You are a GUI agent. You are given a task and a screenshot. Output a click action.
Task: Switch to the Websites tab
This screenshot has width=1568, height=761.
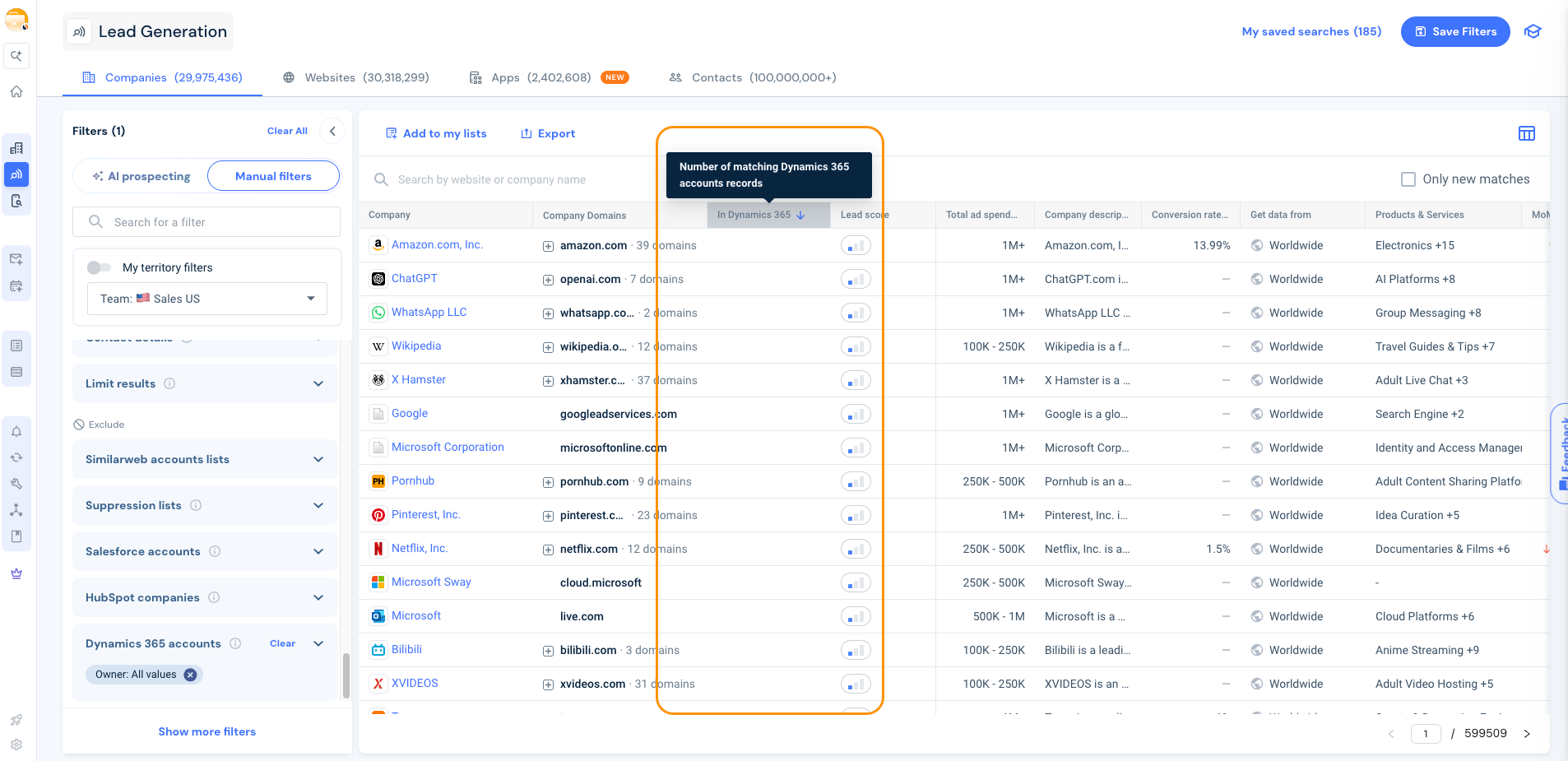pyautogui.click(x=355, y=77)
